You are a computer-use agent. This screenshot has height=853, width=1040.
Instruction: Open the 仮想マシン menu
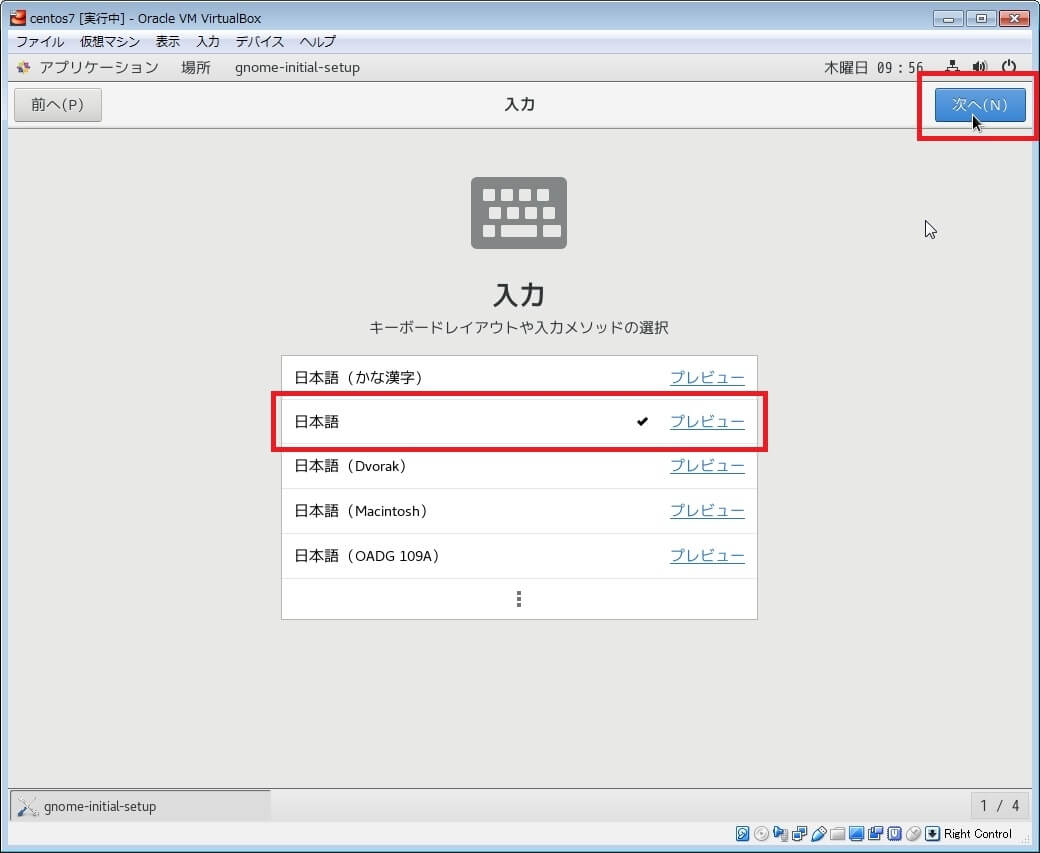pos(110,42)
